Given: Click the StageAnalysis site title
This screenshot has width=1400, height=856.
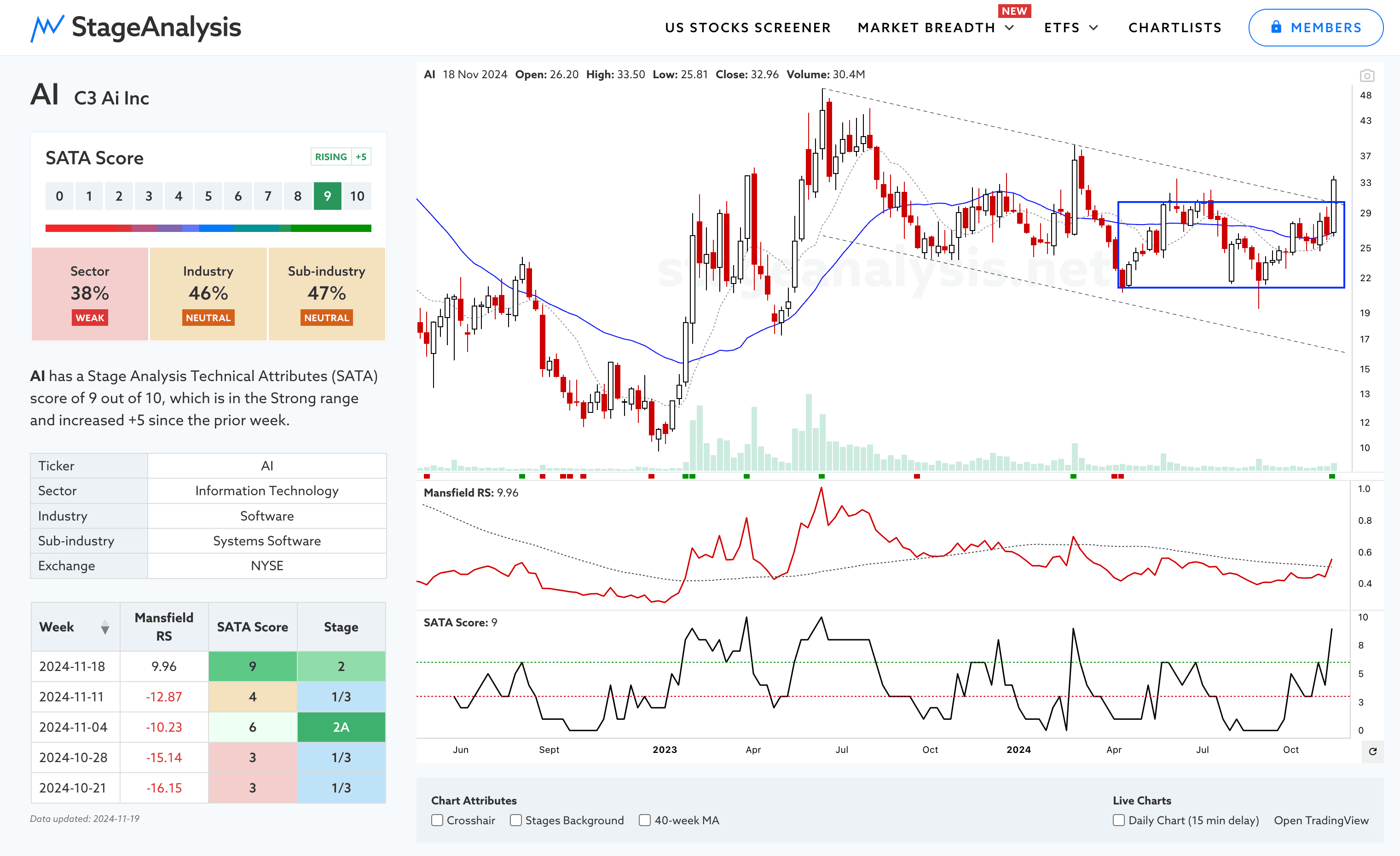Looking at the screenshot, I should click(x=156, y=27).
